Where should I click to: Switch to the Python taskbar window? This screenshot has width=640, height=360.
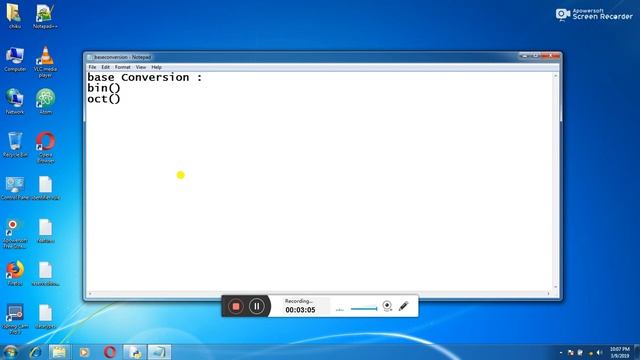[x=134, y=352]
